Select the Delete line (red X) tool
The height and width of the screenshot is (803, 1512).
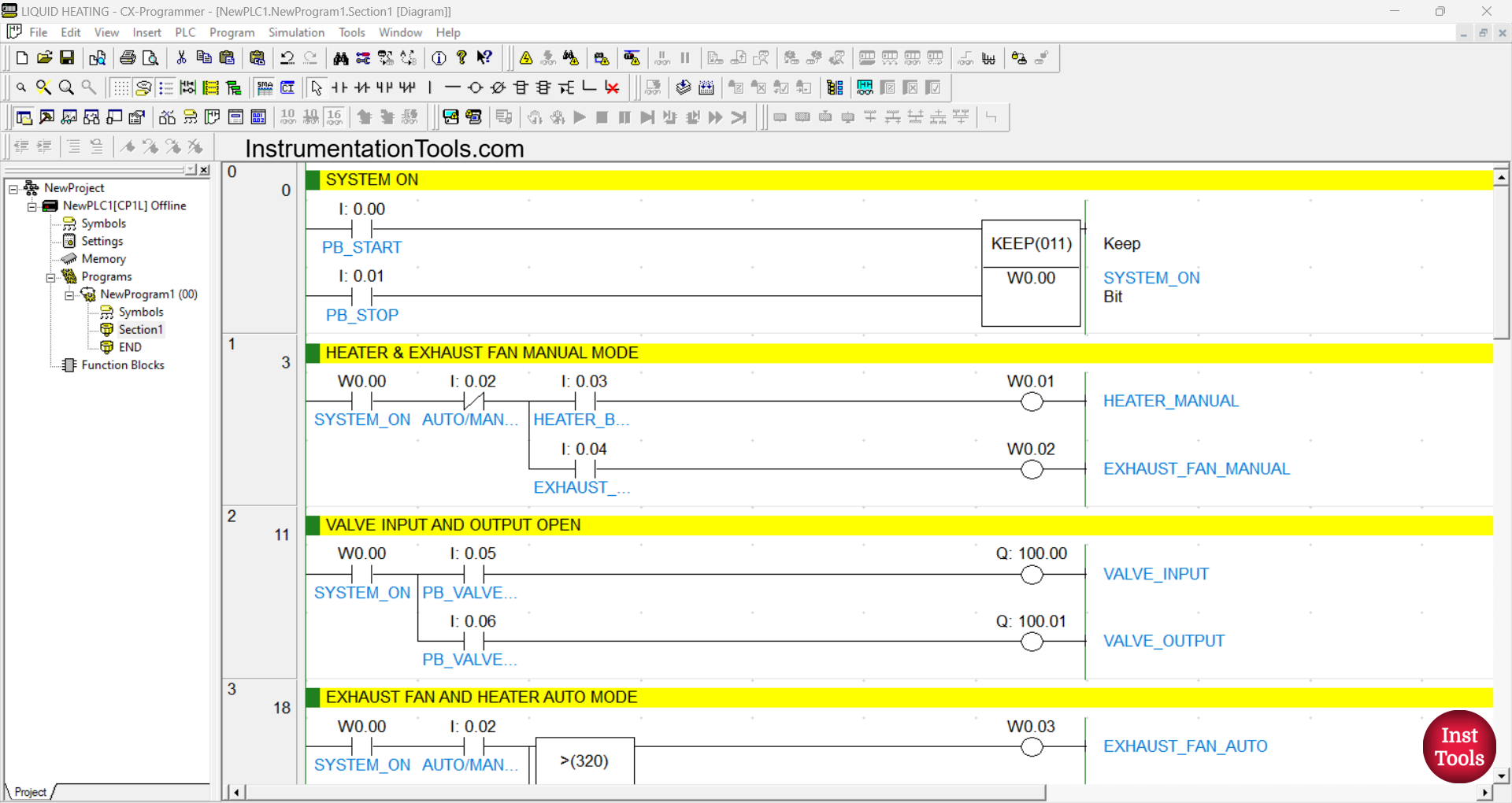612,87
